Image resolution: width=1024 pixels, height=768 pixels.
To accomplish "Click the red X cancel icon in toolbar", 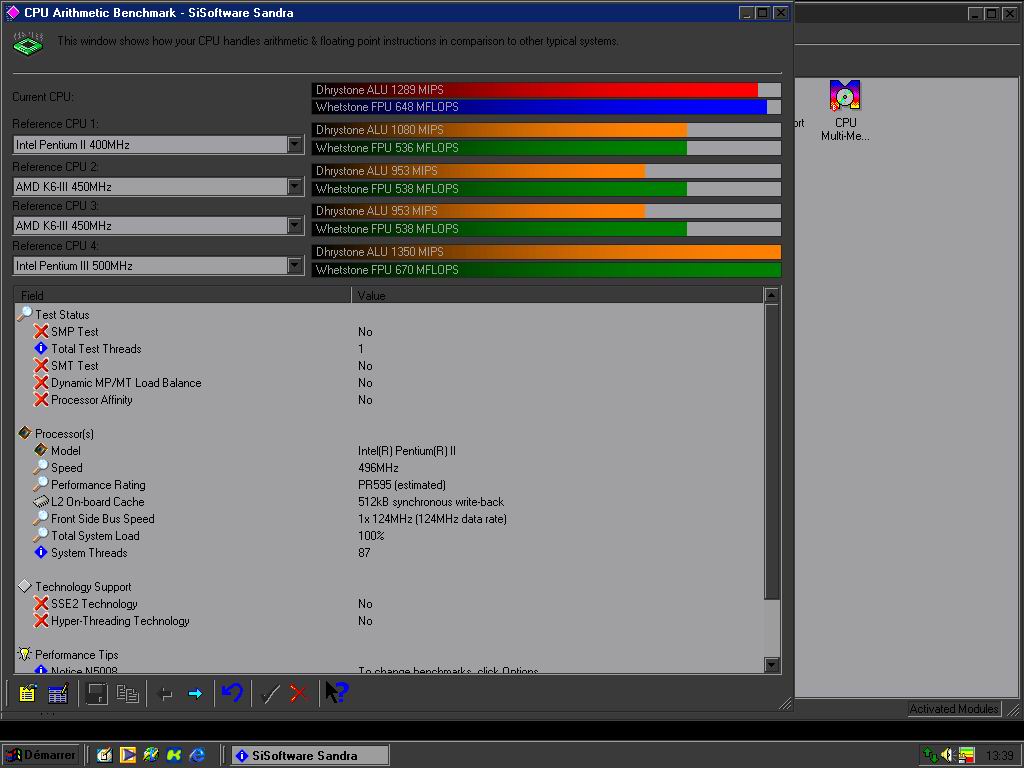I will click(x=298, y=693).
